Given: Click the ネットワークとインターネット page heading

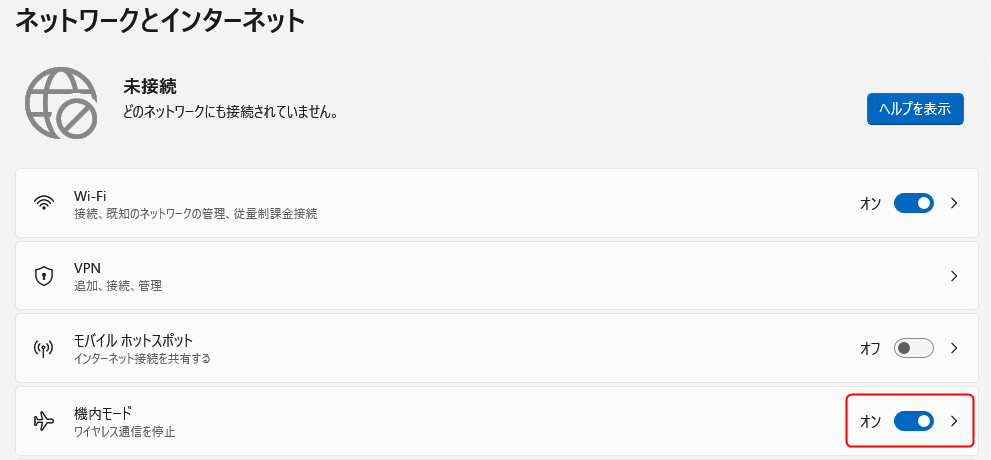Looking at the screenshot, I should click(159, 21).
